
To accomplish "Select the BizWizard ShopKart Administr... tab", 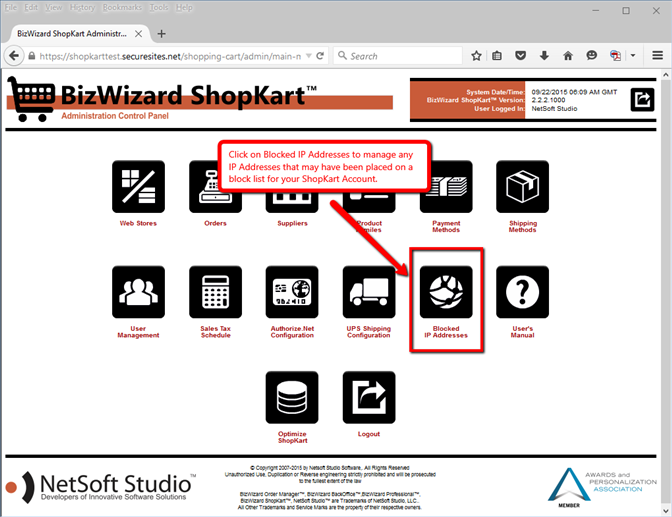I will (72, 33).
